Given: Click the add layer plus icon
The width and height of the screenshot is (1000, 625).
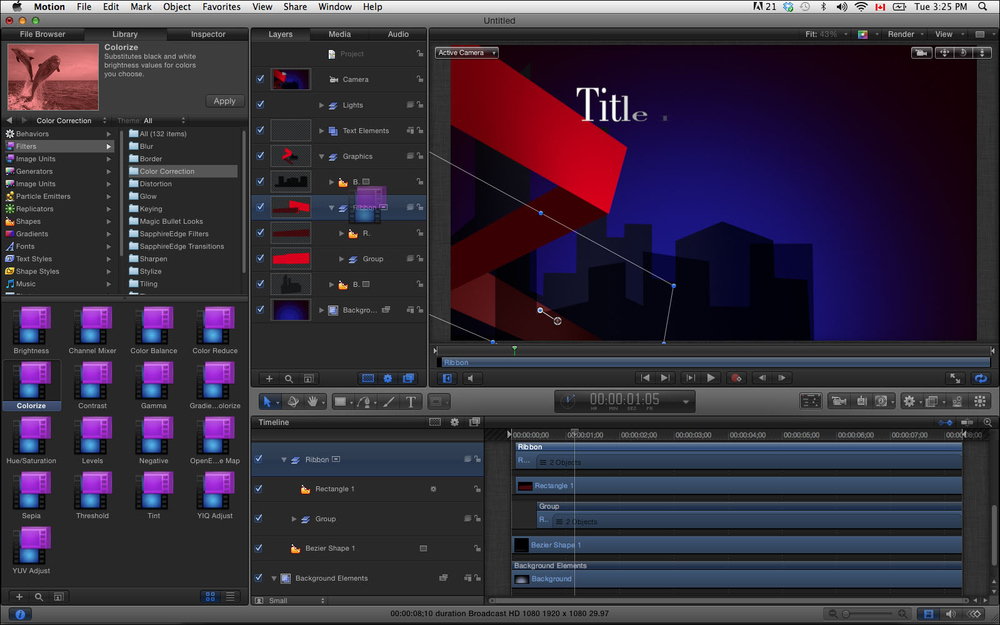Looking at the screenshot, I should [269, 379].
